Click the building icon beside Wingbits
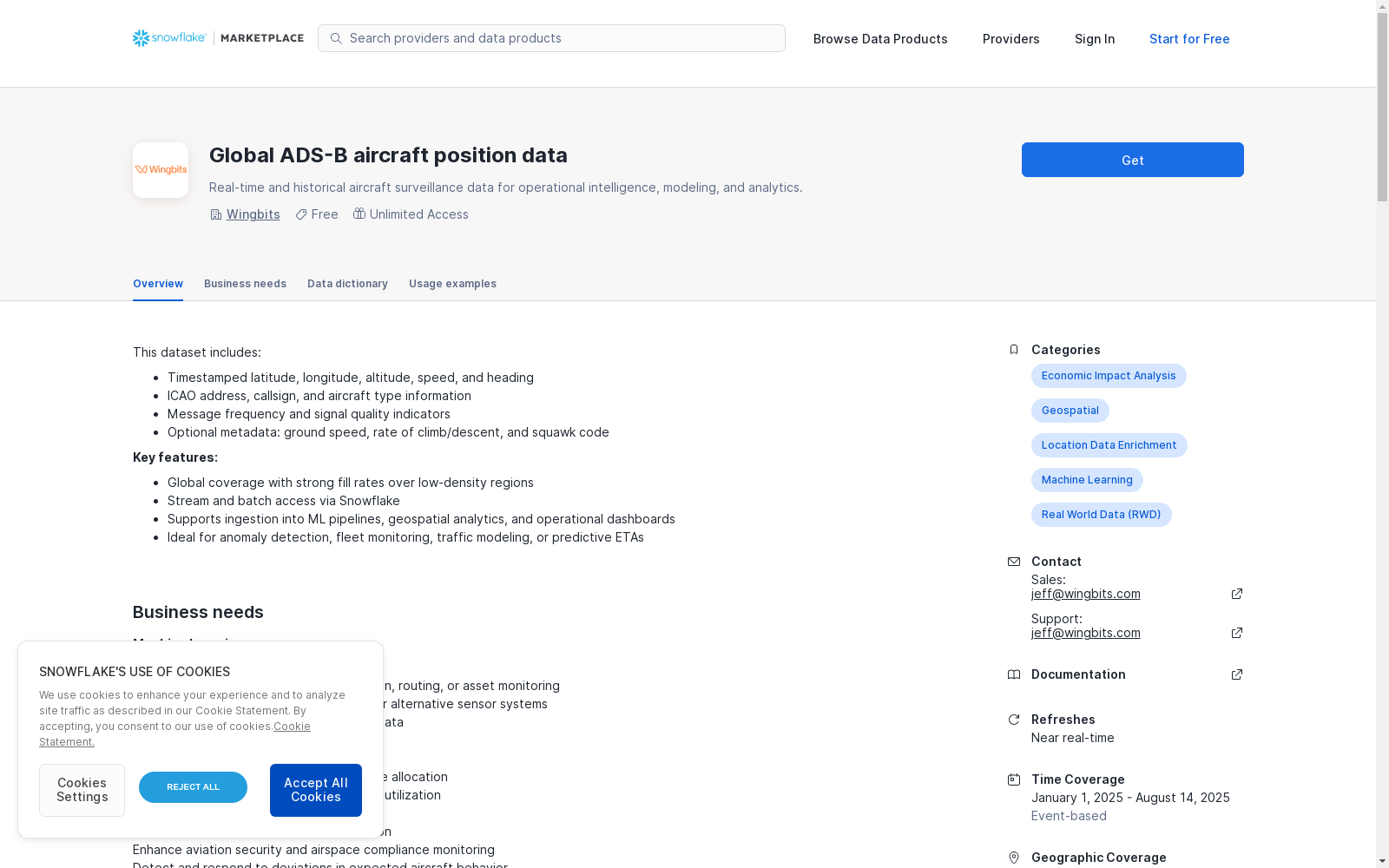Viewport: 1389px width, 868px height. pos(215,214)
